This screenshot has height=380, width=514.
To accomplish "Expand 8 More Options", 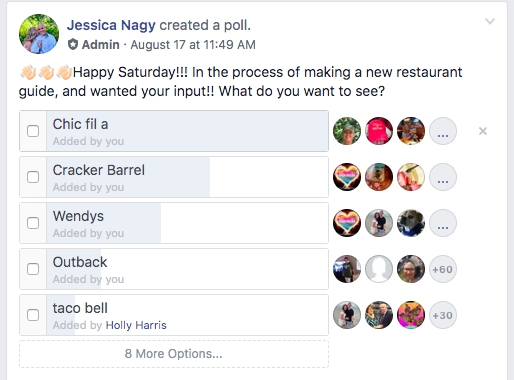I will (x=174, y=354).
